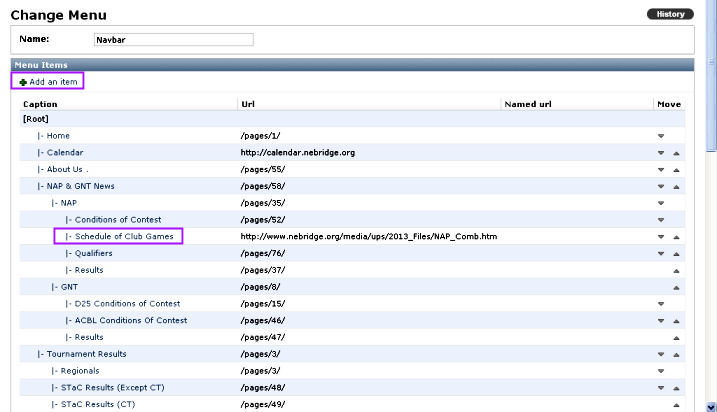Move Schedule of Club Games up

pos(676,237)
